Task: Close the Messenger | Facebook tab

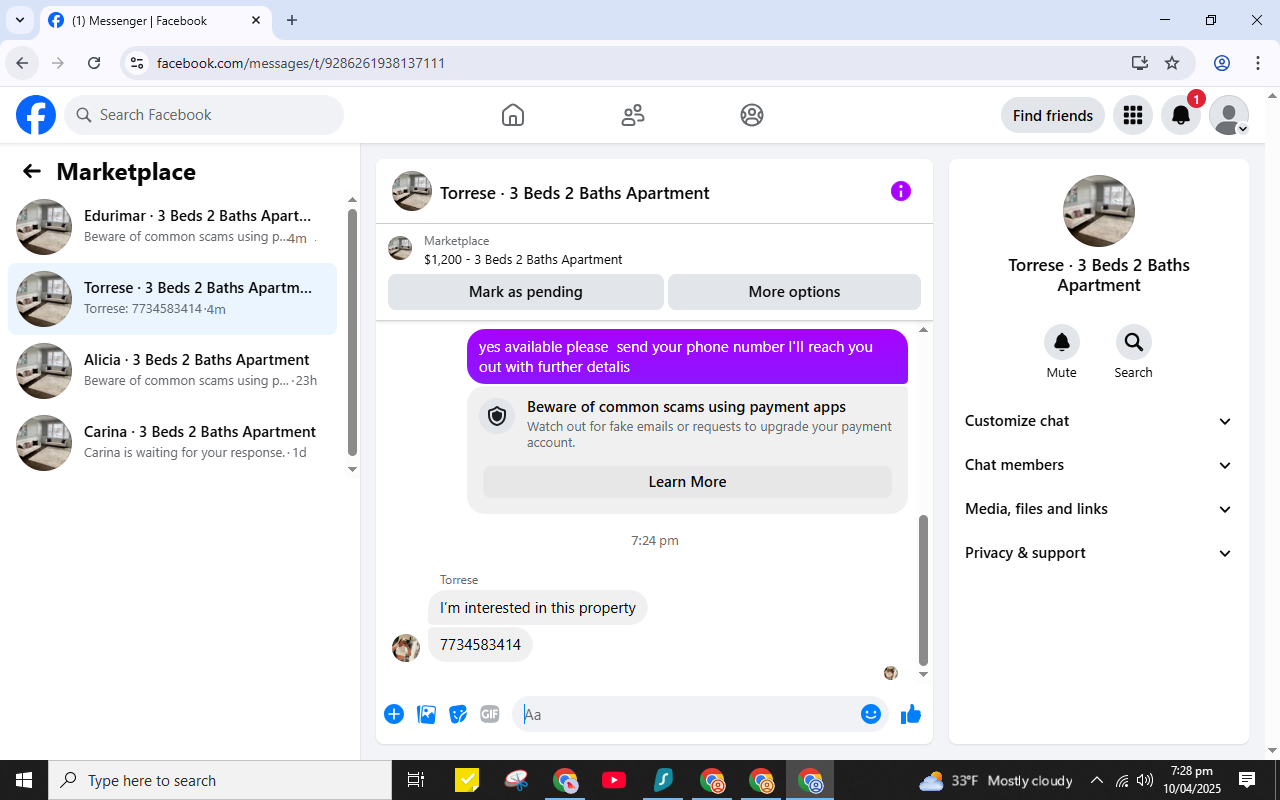Action: (256, 20)
